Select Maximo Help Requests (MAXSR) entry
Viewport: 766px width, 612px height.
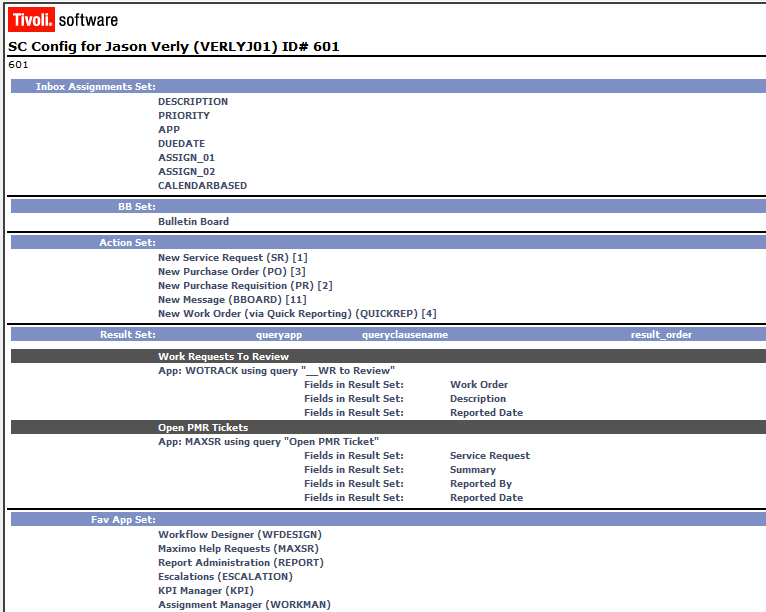tap(238, 549)
